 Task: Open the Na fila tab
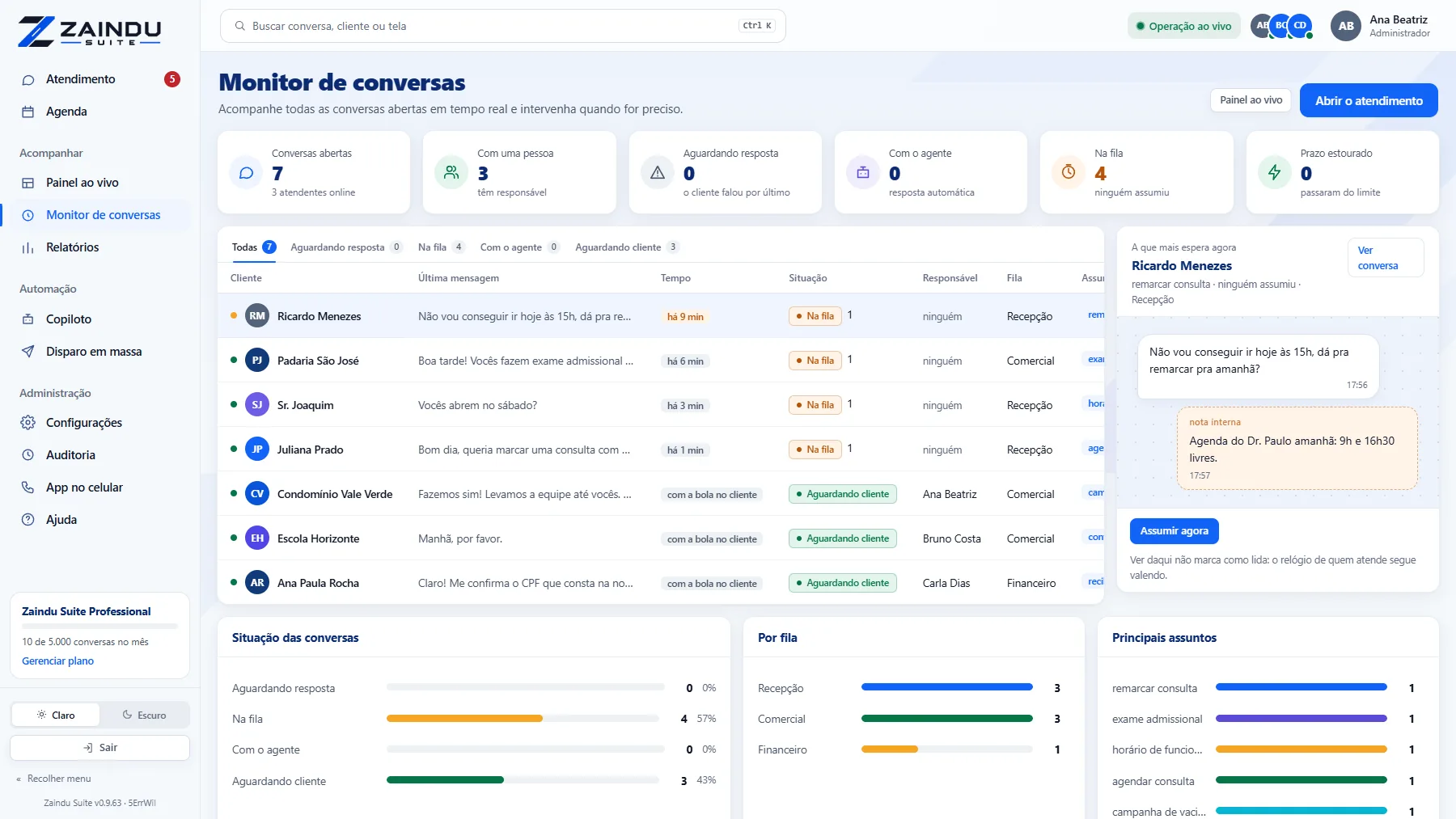tap(441, 247)
